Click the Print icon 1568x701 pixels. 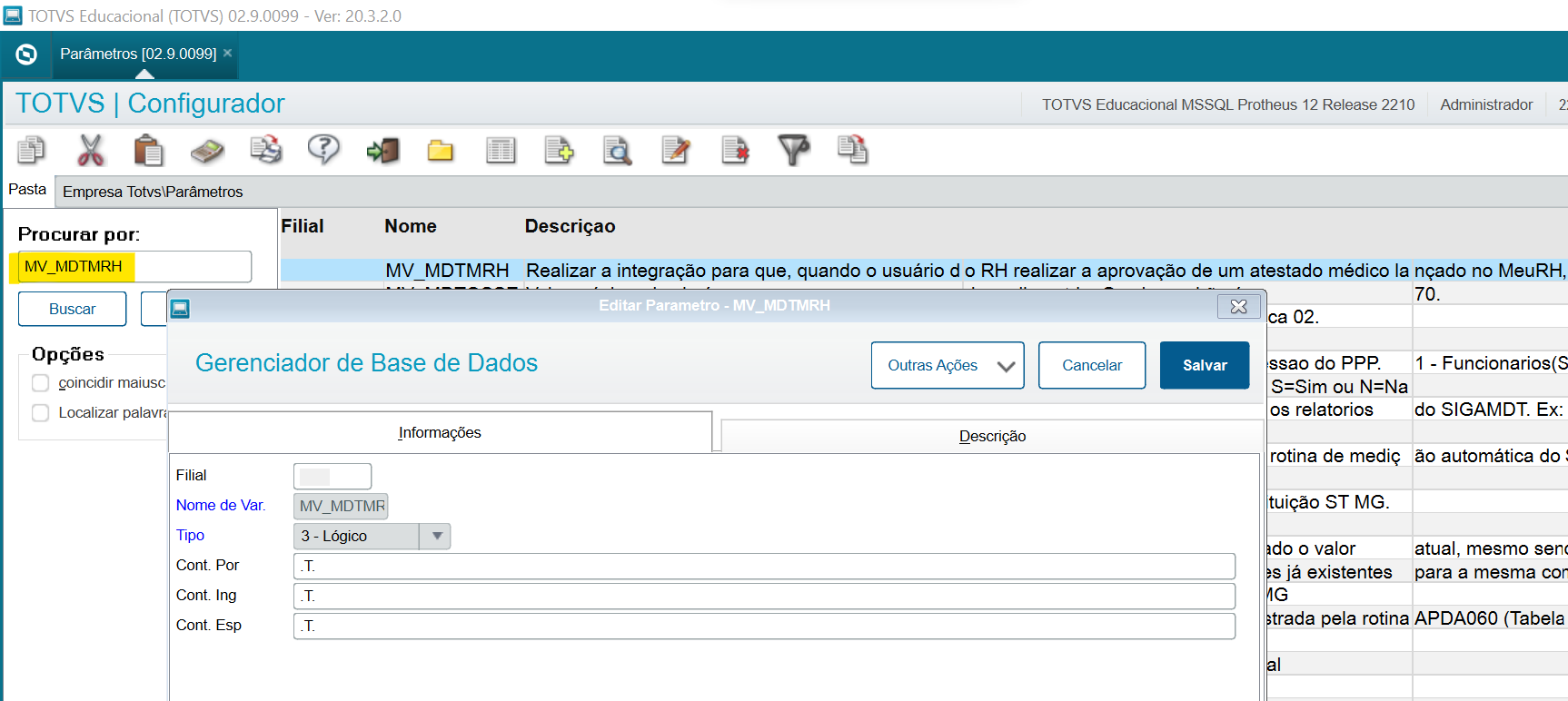266,150
